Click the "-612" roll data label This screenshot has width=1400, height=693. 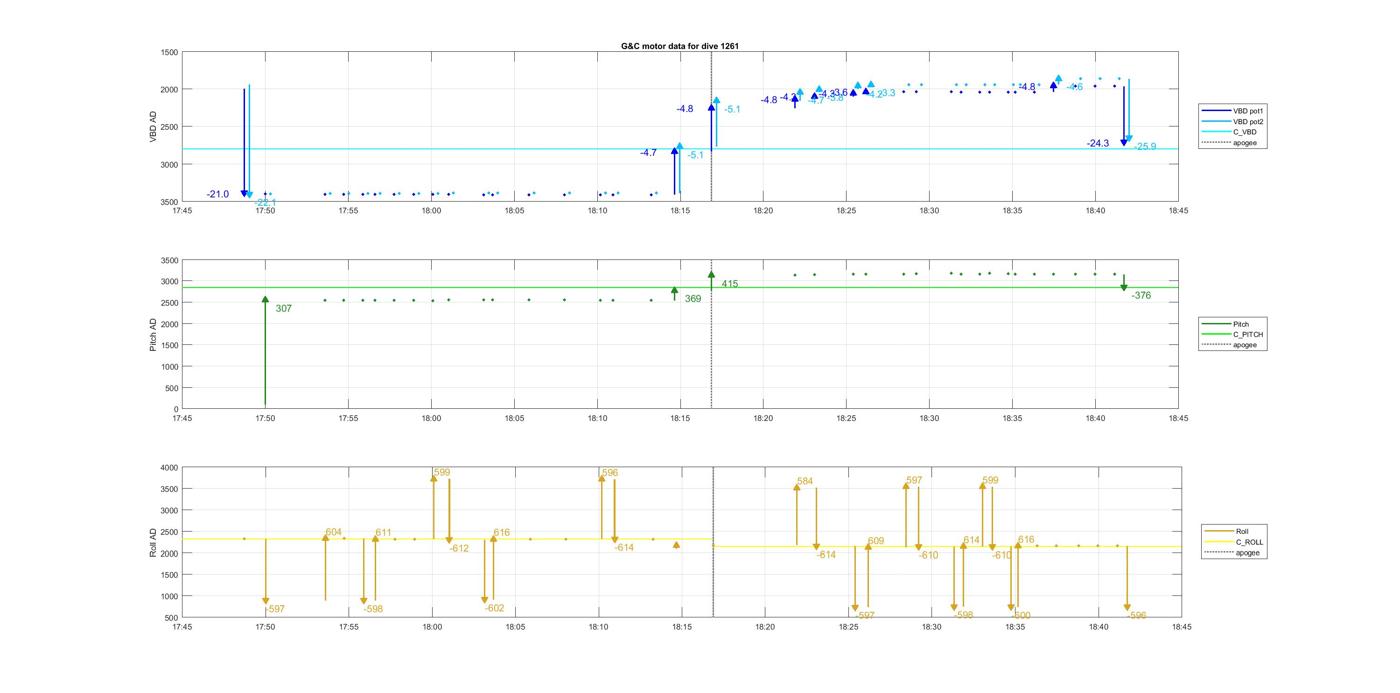459,548
